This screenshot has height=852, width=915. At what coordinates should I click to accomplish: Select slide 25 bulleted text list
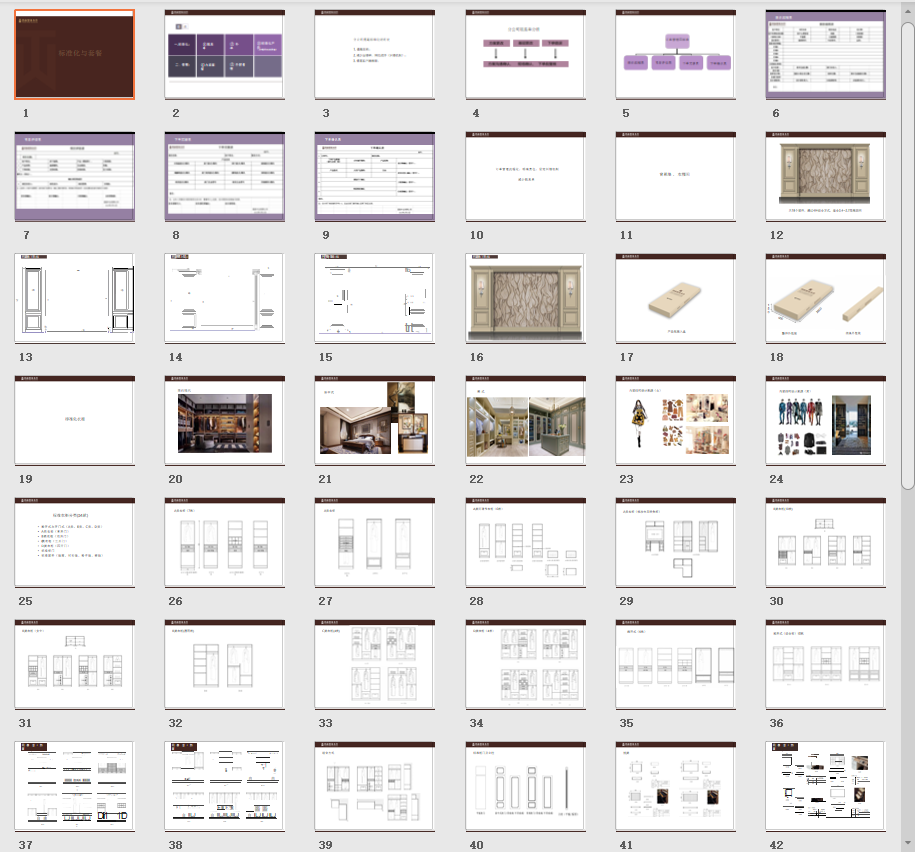click(75, 543)
